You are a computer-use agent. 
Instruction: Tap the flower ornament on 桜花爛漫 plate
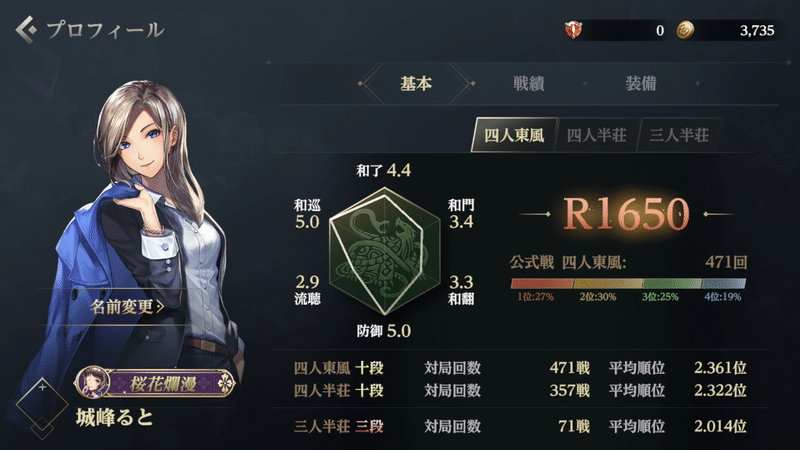[x=224, y=383]
